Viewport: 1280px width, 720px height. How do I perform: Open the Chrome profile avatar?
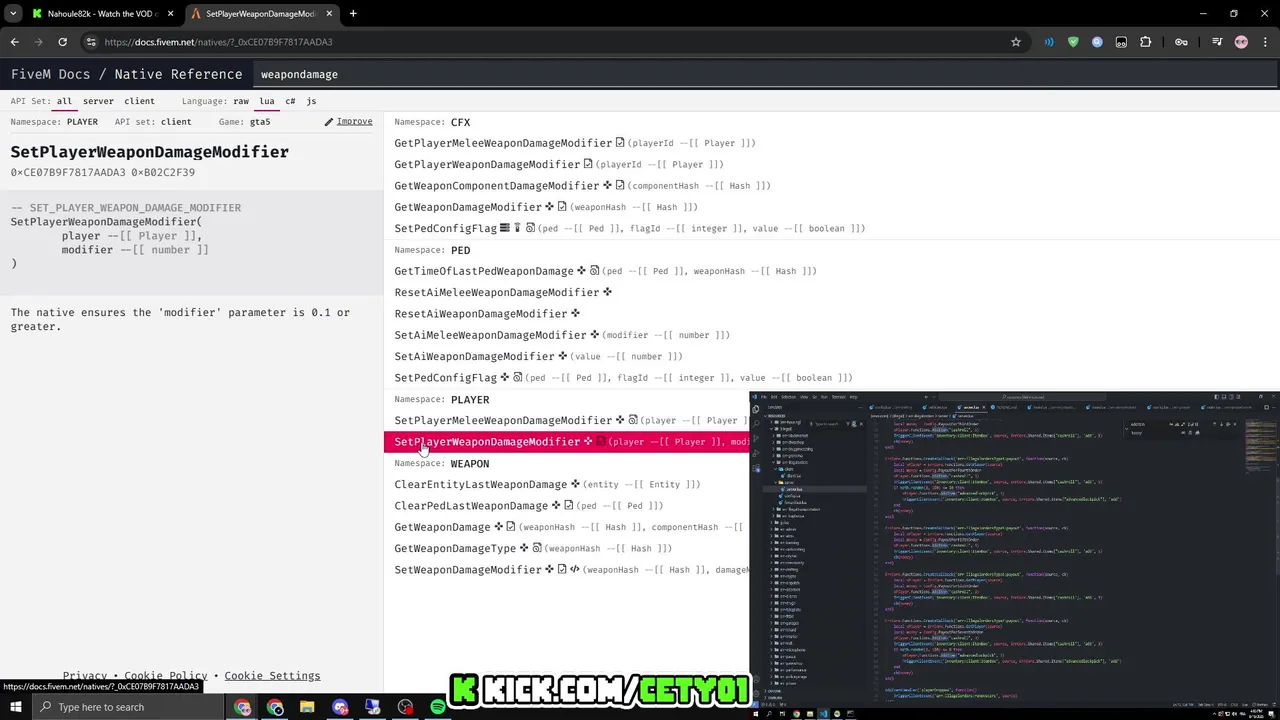pos(1242,42)
